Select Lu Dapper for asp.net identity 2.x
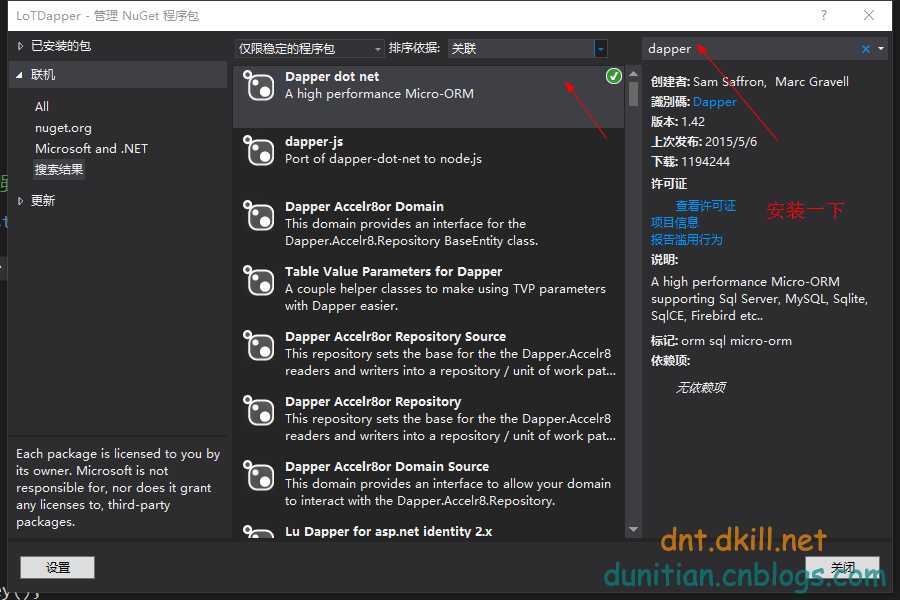Viewport: 900px width, 600px height. [x=389, y=531]
